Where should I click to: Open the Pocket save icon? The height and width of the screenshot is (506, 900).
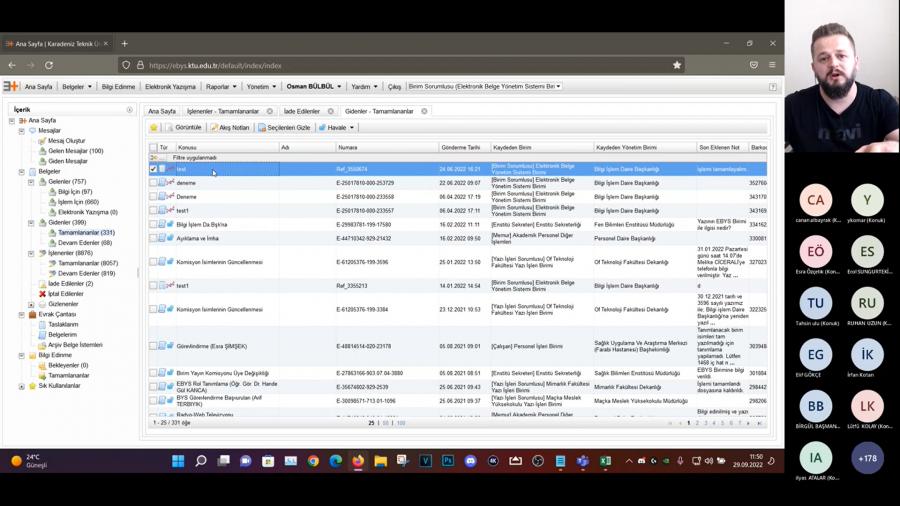[x=754, y=65]
